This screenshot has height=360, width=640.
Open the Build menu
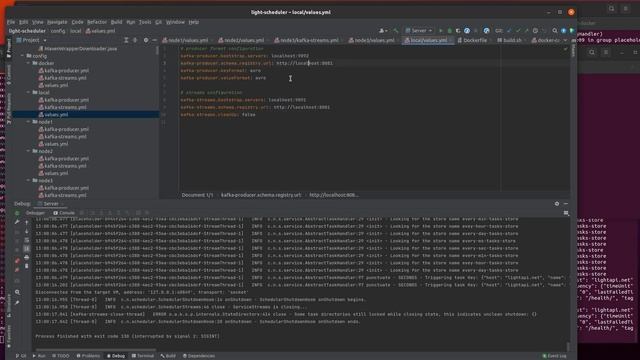click(x=116, y=22)
